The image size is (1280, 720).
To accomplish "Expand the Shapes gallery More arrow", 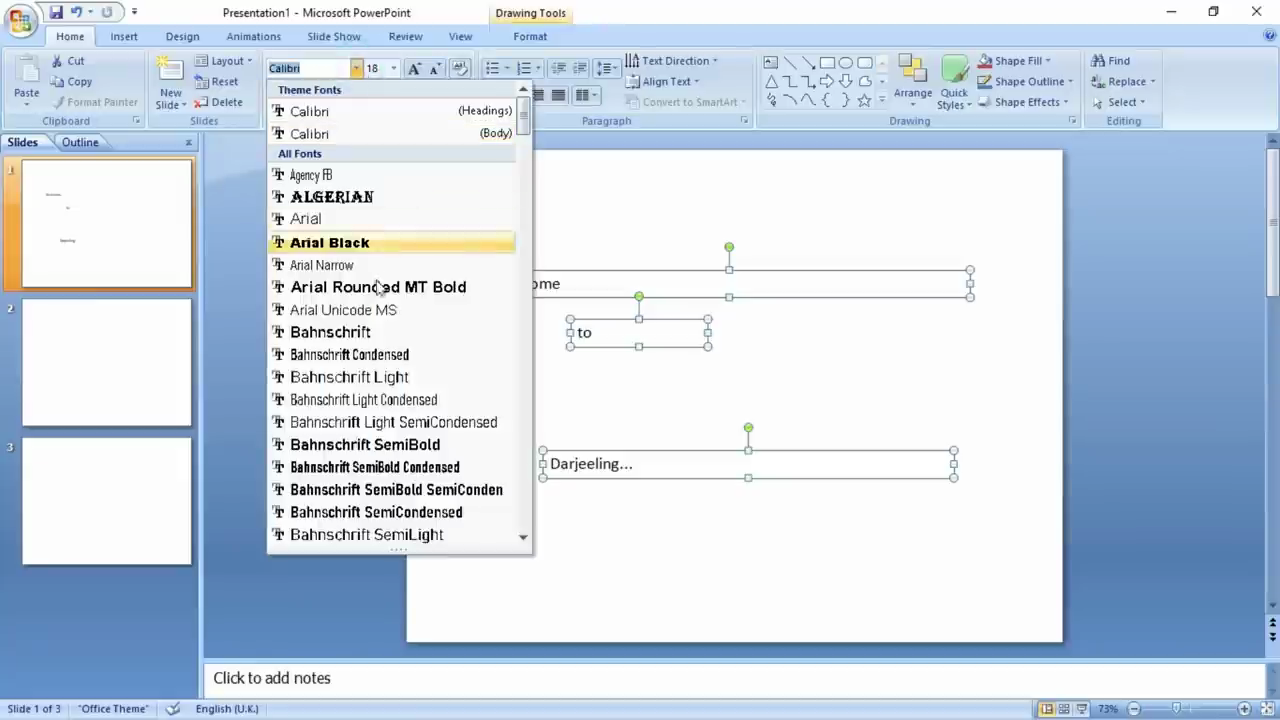I will click(x=884, y=100).
